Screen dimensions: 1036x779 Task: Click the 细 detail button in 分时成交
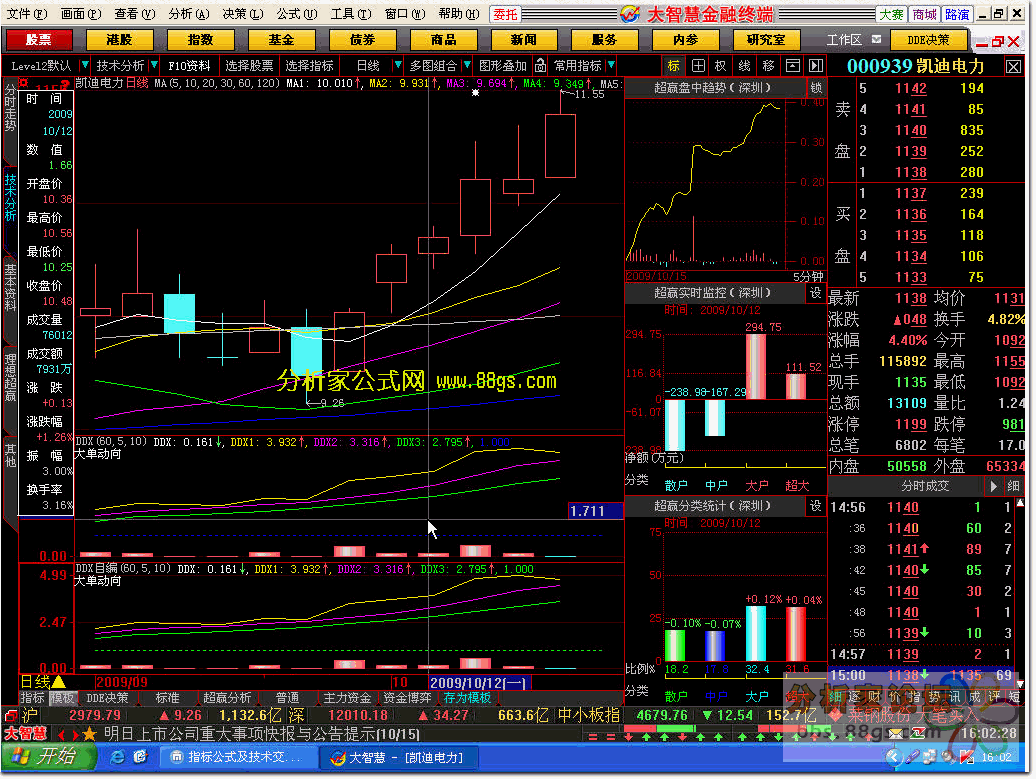(1014, 486)
